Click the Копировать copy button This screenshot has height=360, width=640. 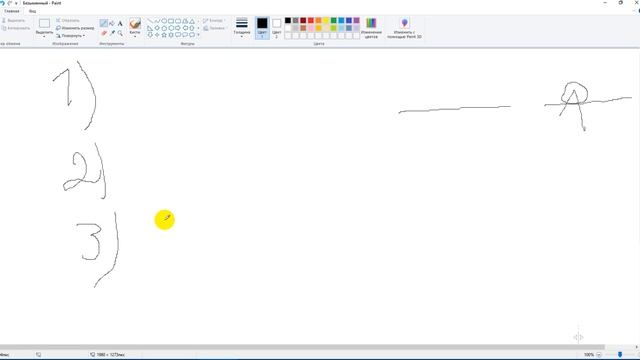pyautogui.click(x=16, y=28)
